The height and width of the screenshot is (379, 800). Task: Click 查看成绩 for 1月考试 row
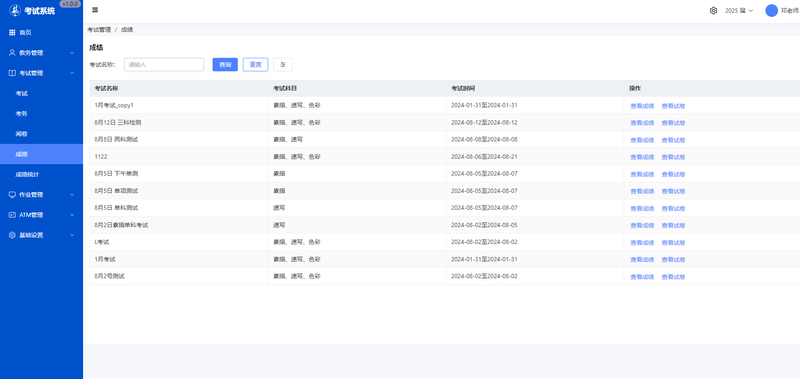click(x=642, y=260)
